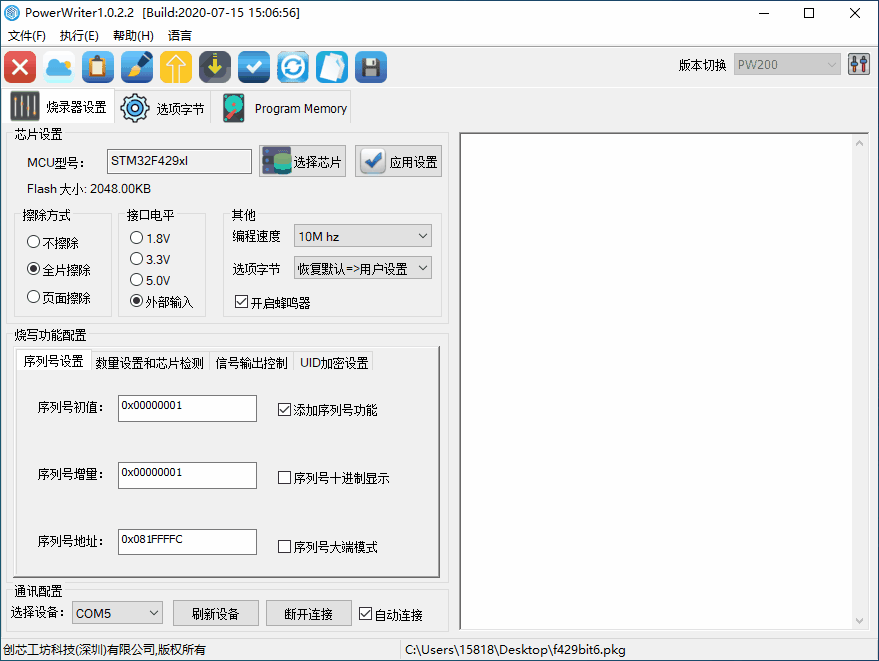The height and width of the screenshot is (661, 879).
Task: Choose the 页面擦除 erase mode
Action: point(59,298)
